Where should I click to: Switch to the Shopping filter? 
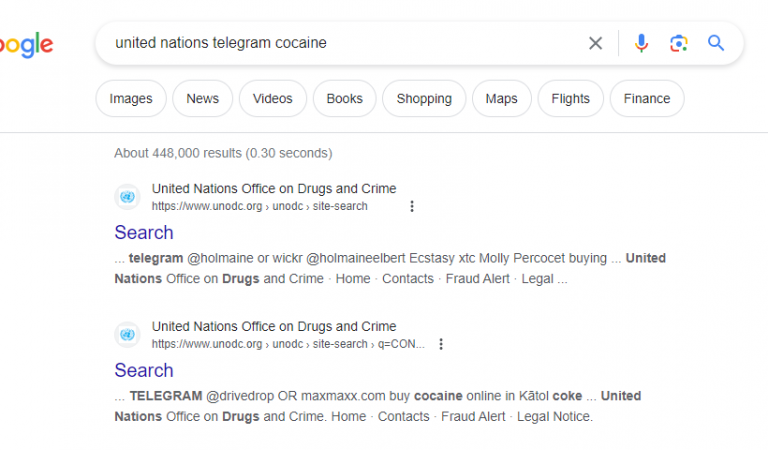click(x=424, y=98)
